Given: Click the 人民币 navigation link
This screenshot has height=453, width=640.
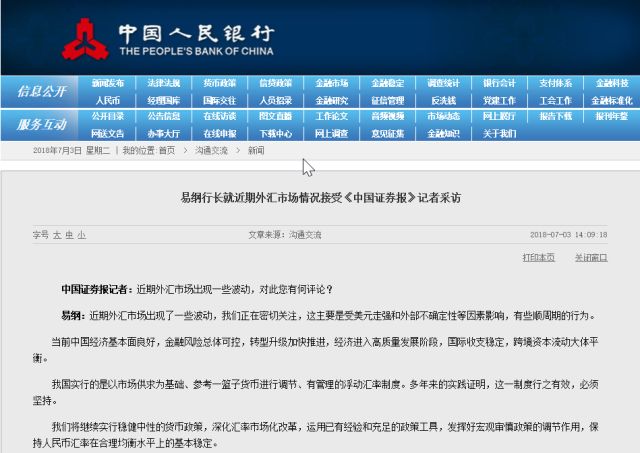Looking at the screenshot, I should tap(108, 100).
